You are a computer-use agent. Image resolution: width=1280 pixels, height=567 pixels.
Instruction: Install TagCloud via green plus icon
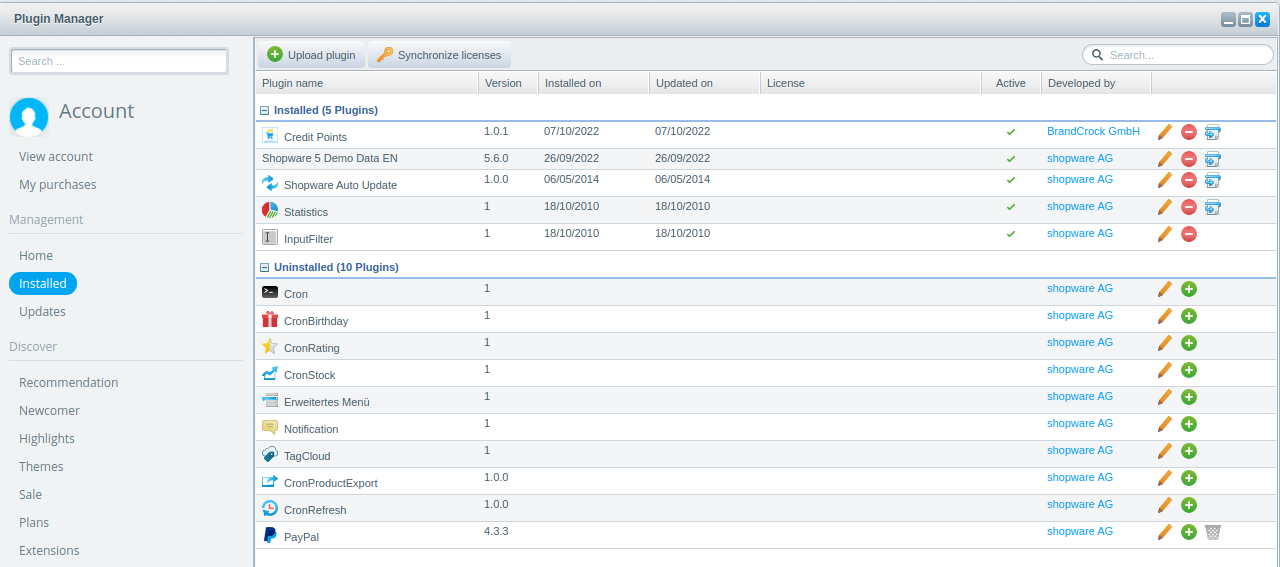[x=1189, y=451]
